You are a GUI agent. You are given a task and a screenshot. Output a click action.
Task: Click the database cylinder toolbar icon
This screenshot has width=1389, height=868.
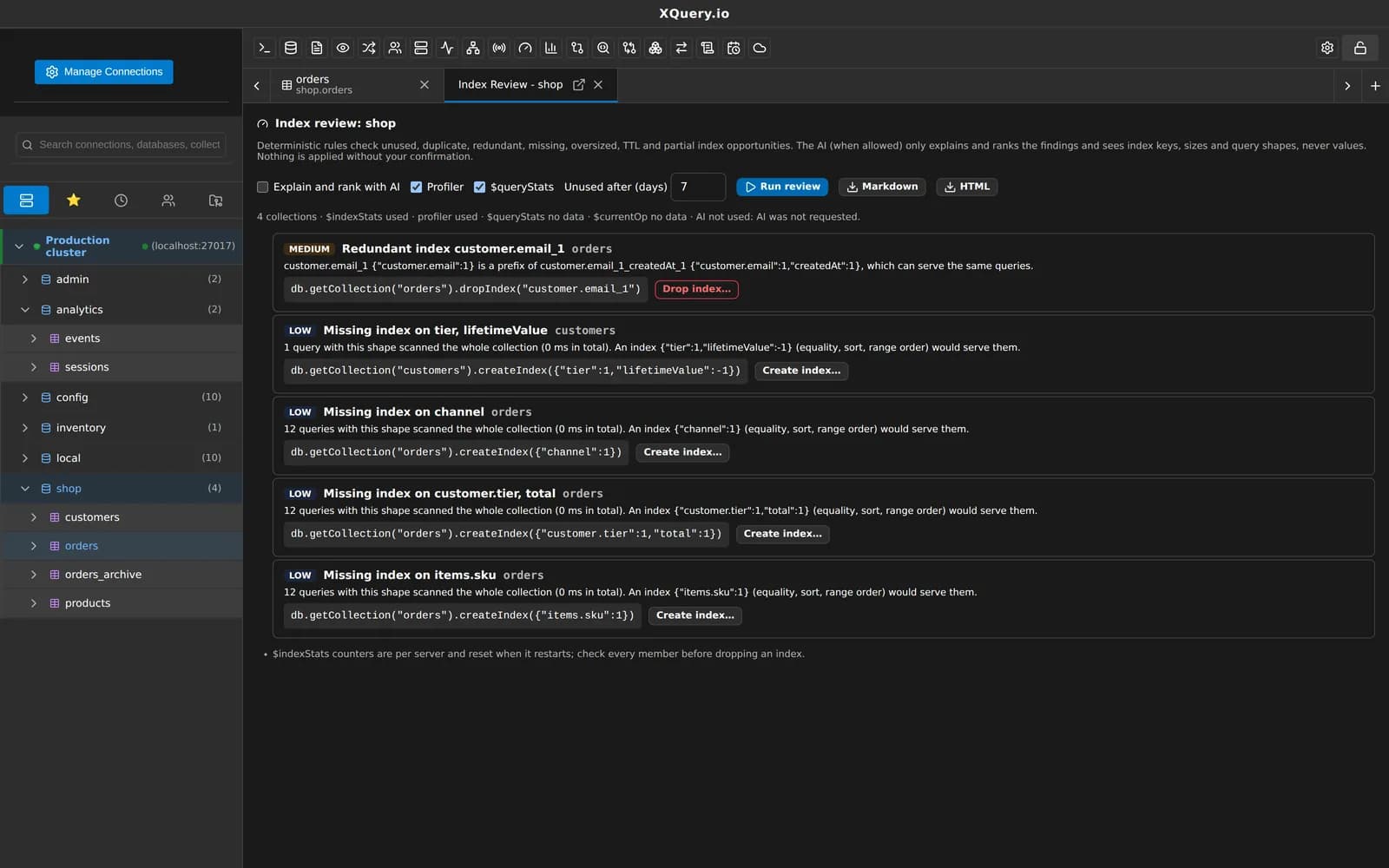291,49
